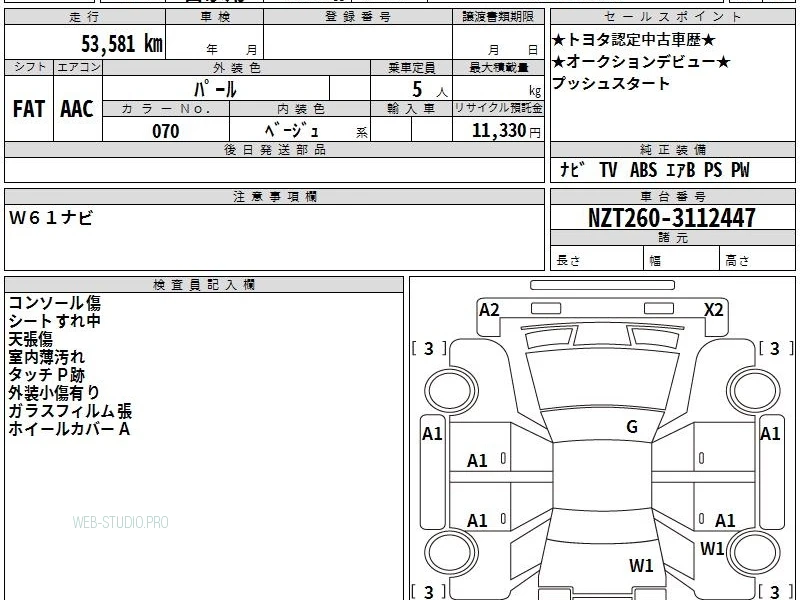Click the PW equipment entry
800x600 pixels.
click(x=740, y=169)
